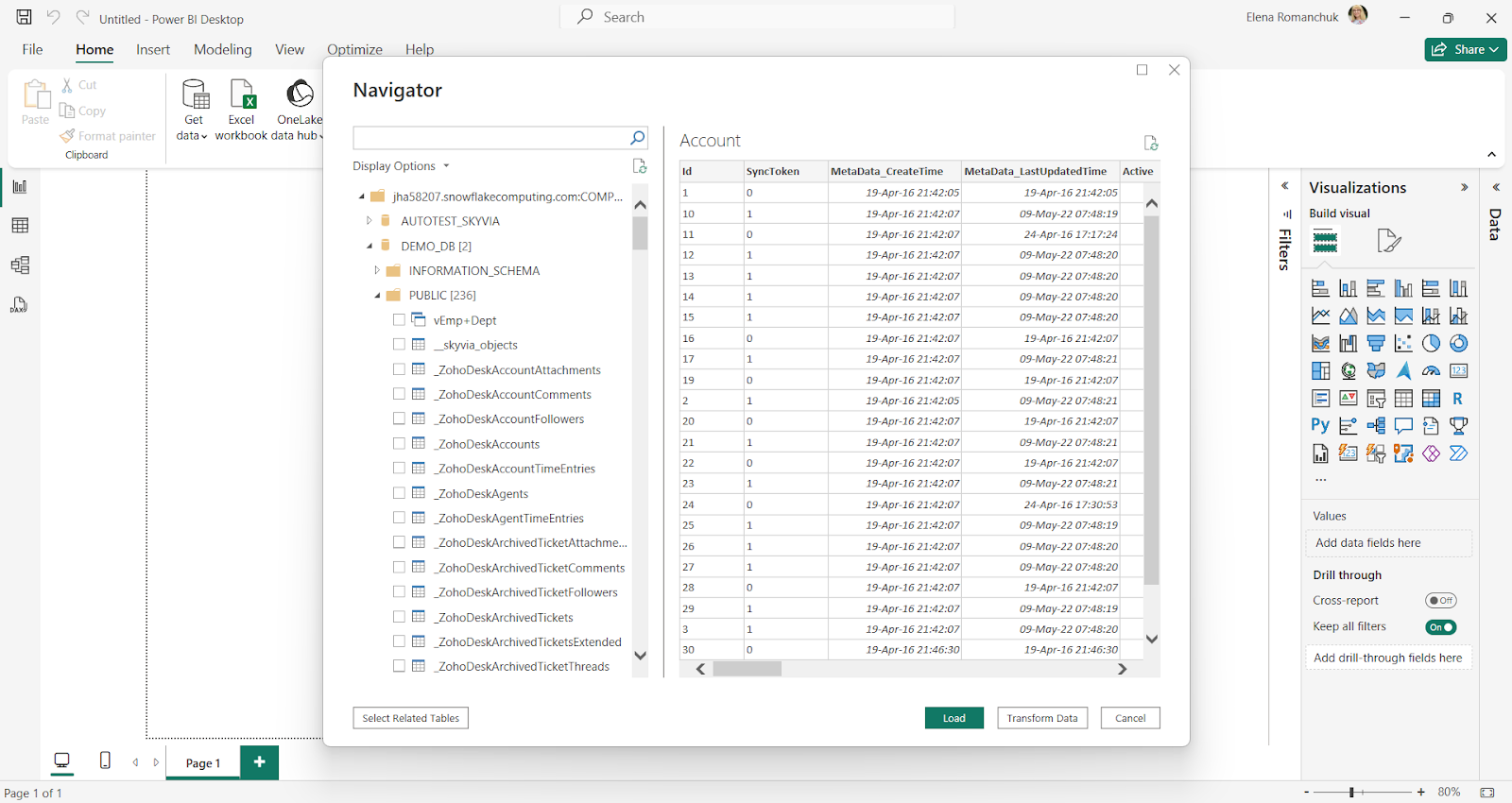Click the Excel workbook icon

[242, 95]
